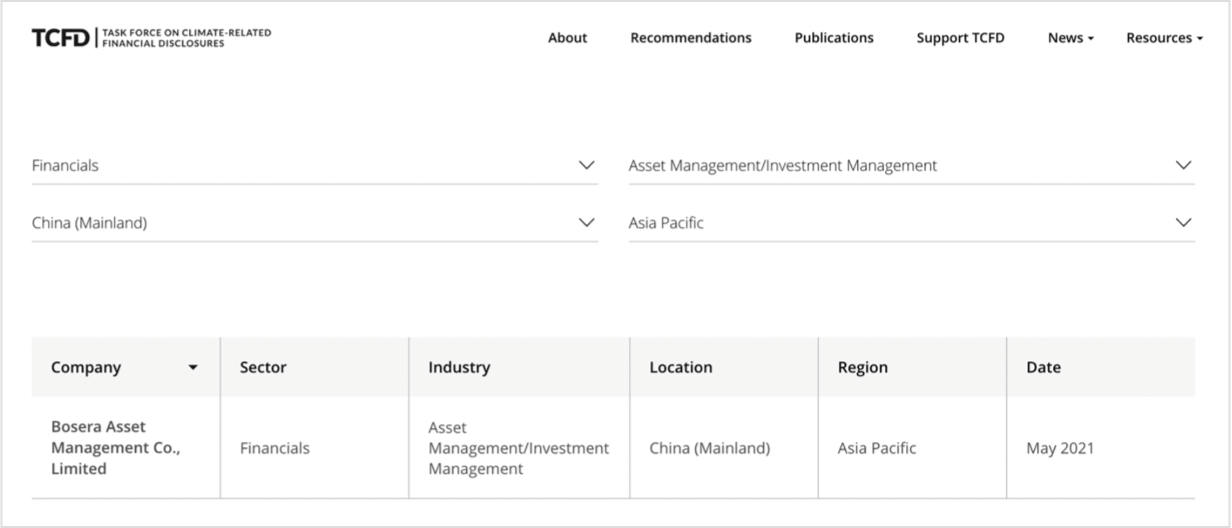Sort by the Company column header
The height and width of the screenshot is (528, 1232).
pos(125,367)
